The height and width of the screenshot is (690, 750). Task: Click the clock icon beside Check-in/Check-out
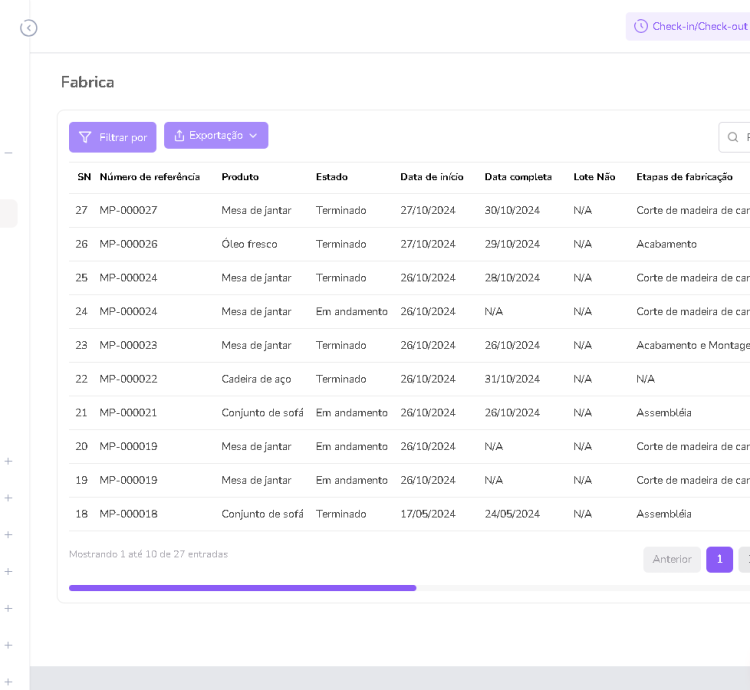pyautogui.click(x=641, y=26)
